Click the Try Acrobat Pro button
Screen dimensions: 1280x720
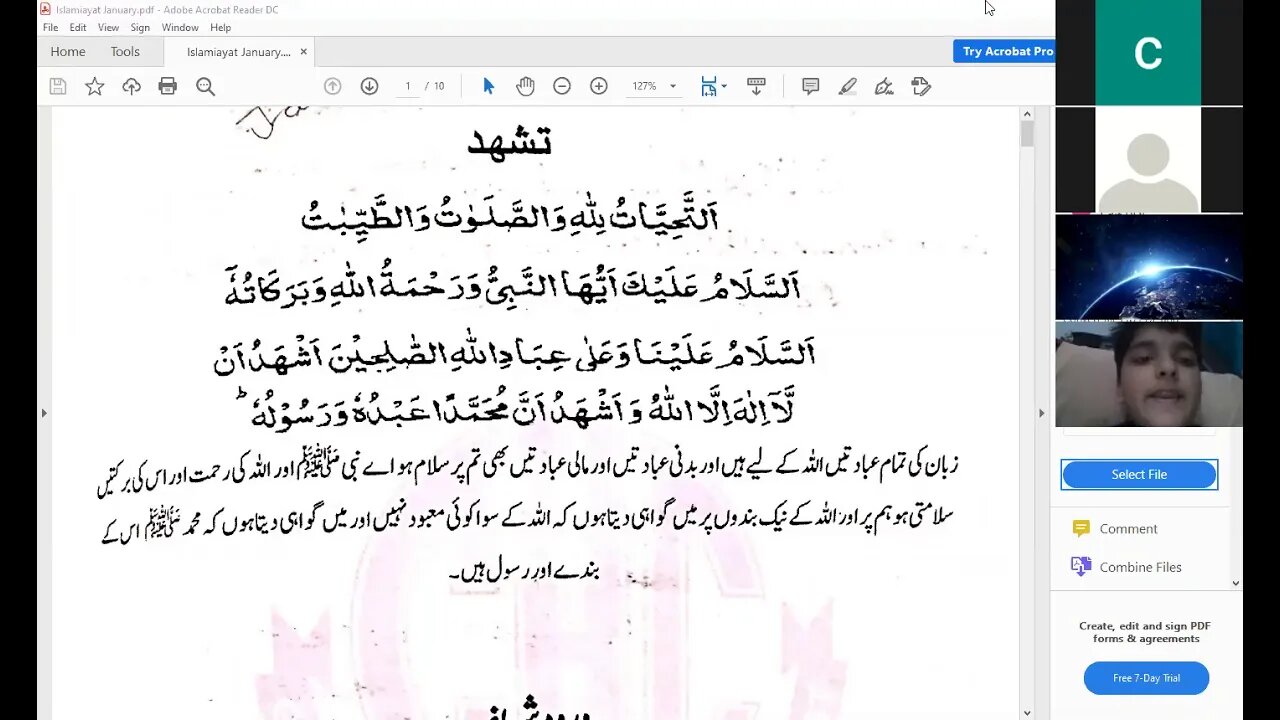[1004, 51]
